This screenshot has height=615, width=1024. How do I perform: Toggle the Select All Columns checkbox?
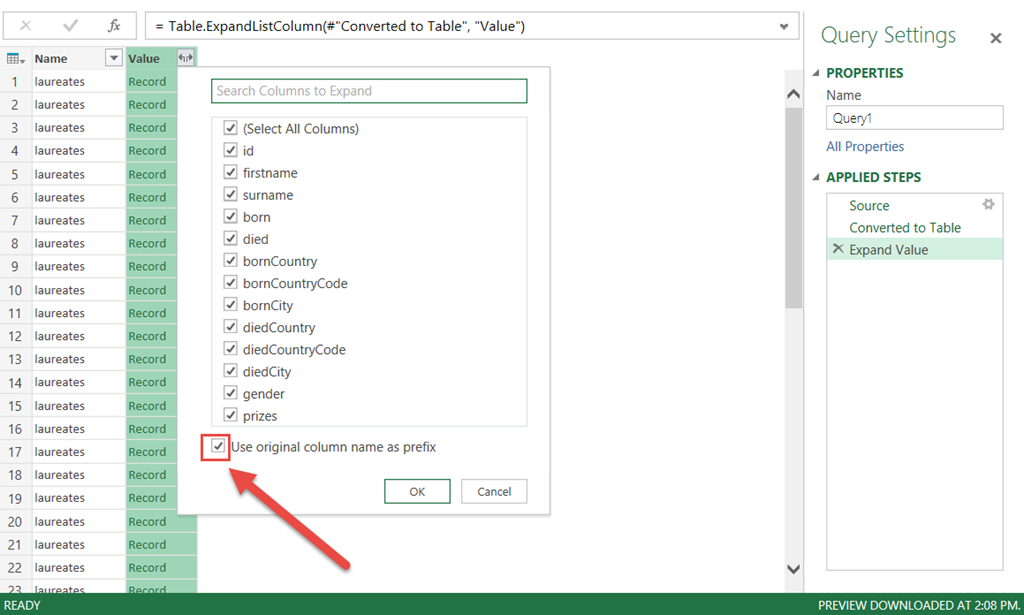pyautogui.click(x=231, y=129)
